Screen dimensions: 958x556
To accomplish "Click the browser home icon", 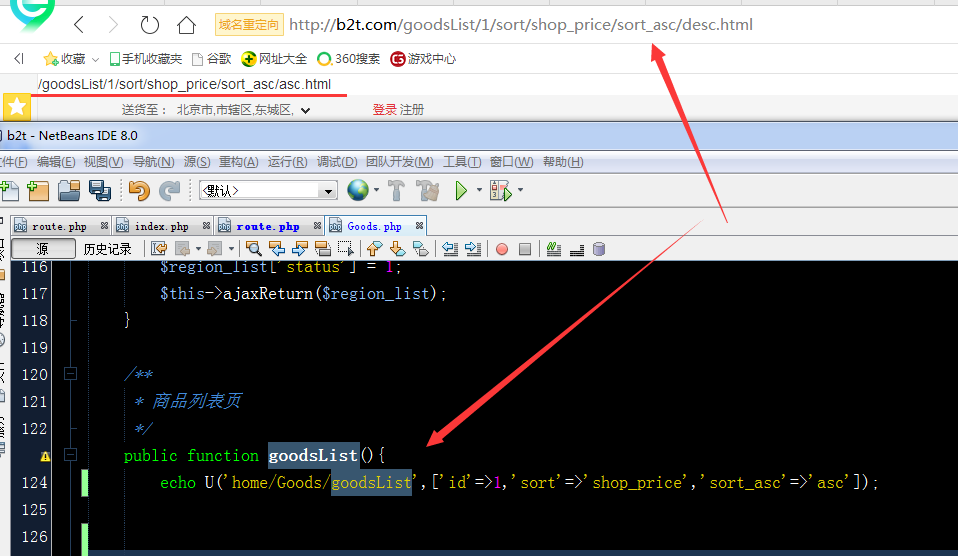I will click(186, 24).
